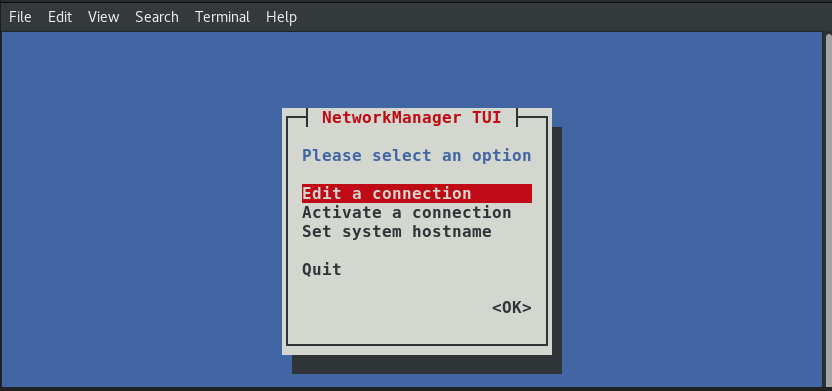832x391 pixels.
Task: Open the Terminal menu
Action: [222, 17]
